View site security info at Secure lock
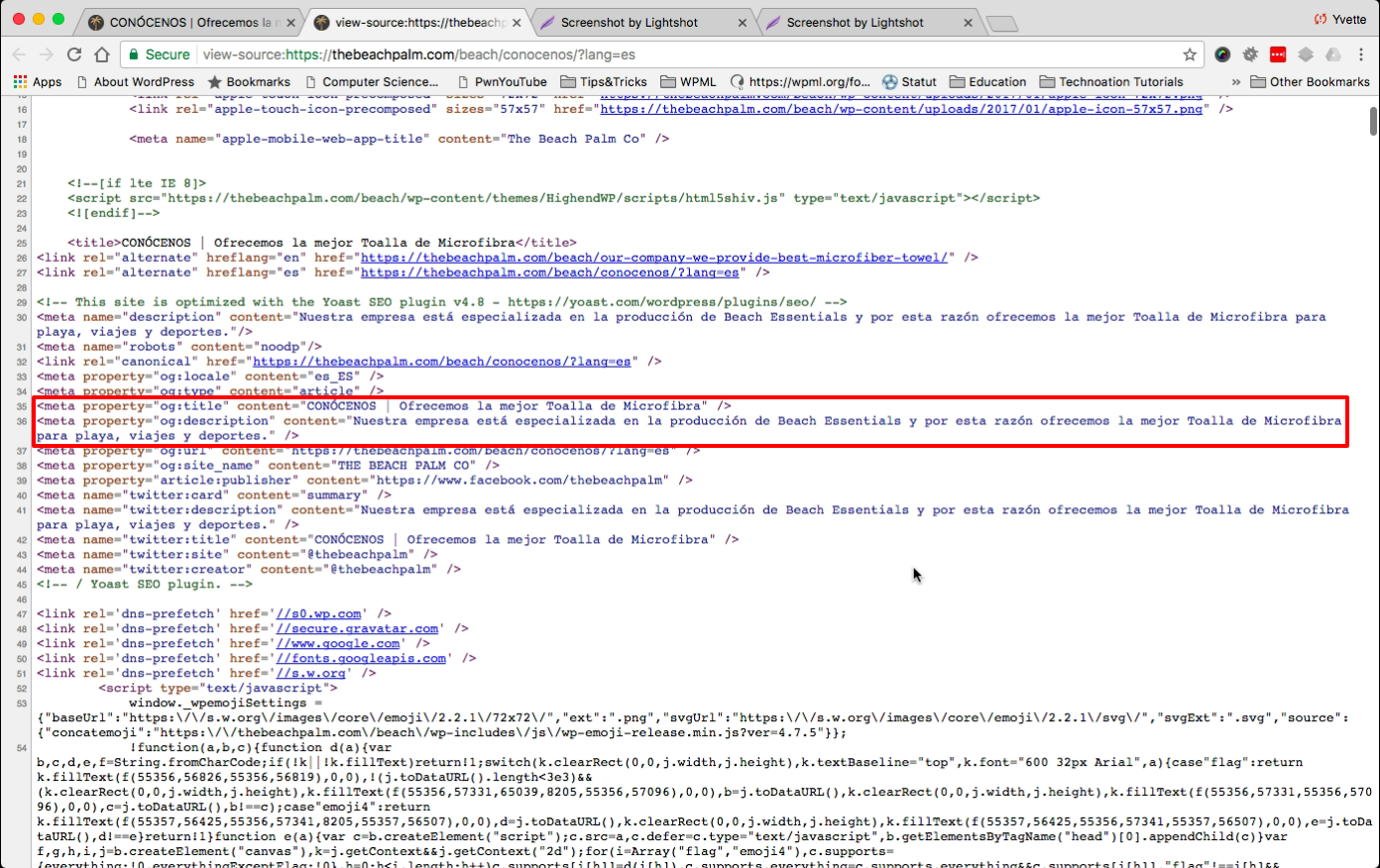Viewport: 1380px width, 868px height. pyautogui.click(x=159, y=54)
